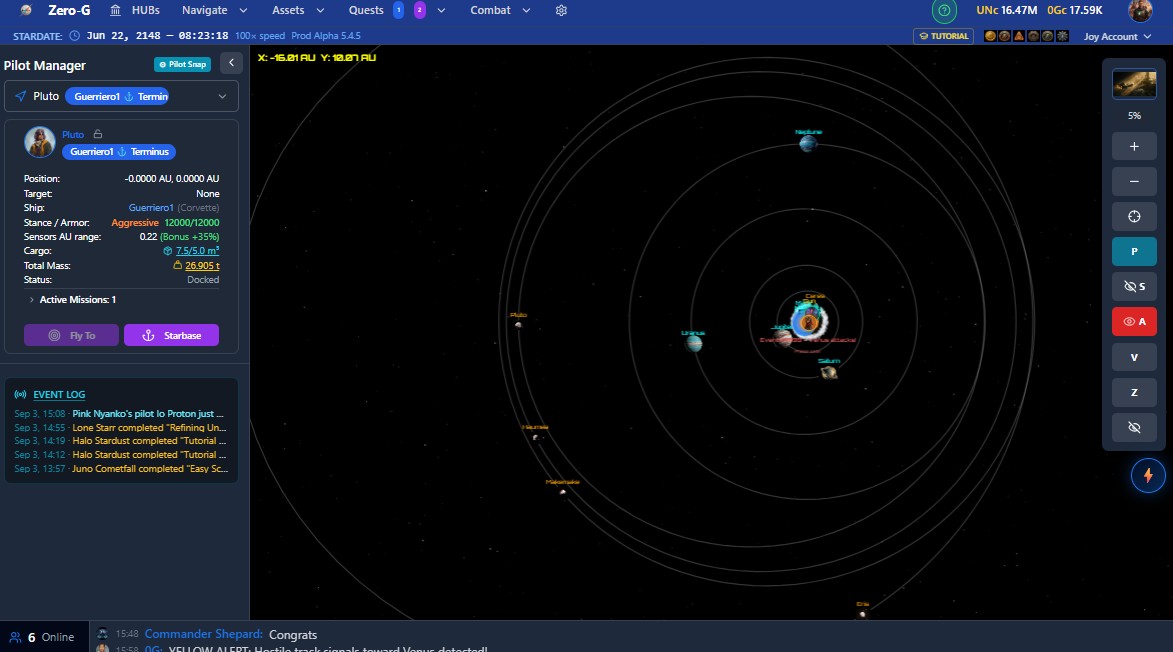This screenshot has height=652, width=1173.
Task: Open the HUBs menu
Action: click(135, 10)
